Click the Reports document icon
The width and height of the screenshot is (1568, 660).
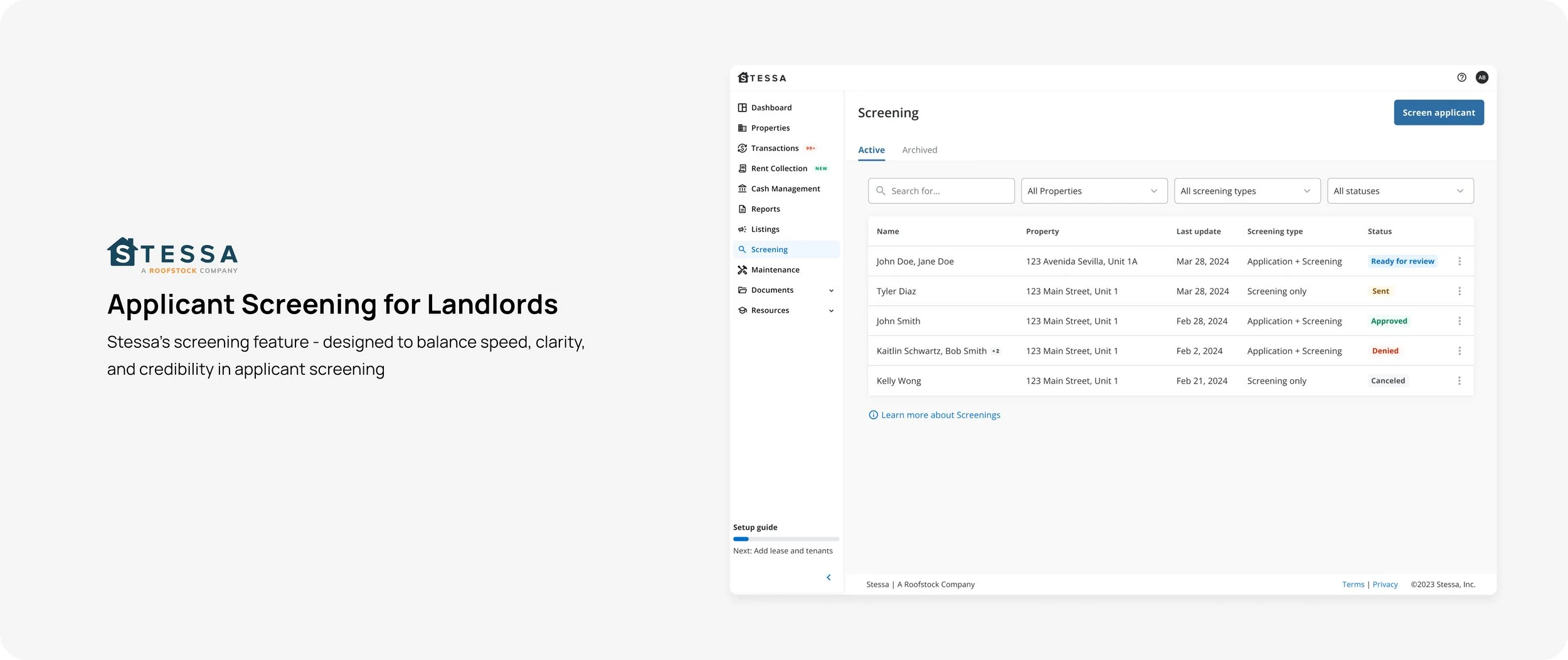click(742, 209)
